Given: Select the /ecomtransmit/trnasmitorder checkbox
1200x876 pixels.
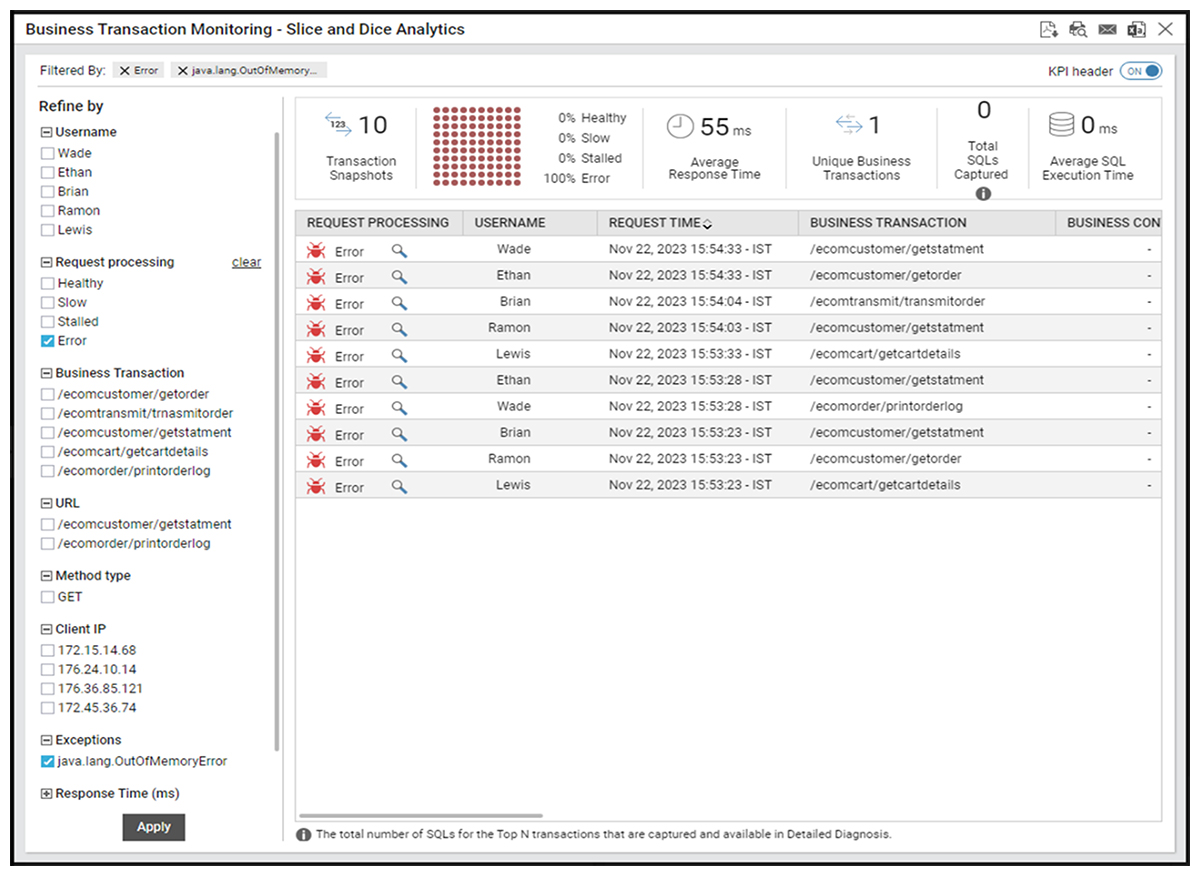Looking at the screenshot, I should pos(47,414).
